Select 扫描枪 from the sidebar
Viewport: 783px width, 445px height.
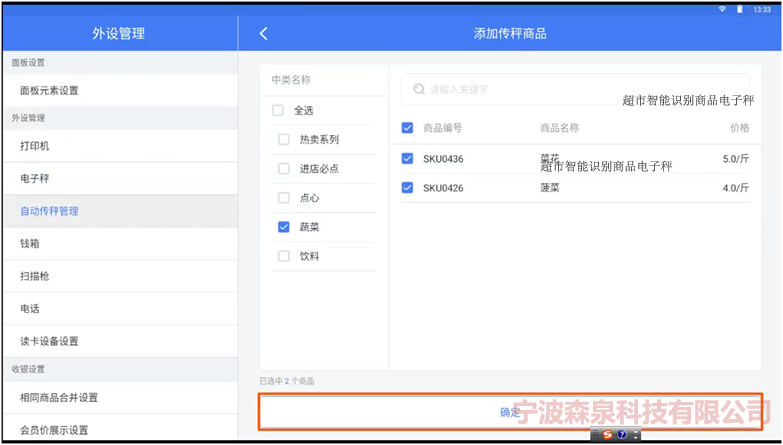(x=119, y=276)
